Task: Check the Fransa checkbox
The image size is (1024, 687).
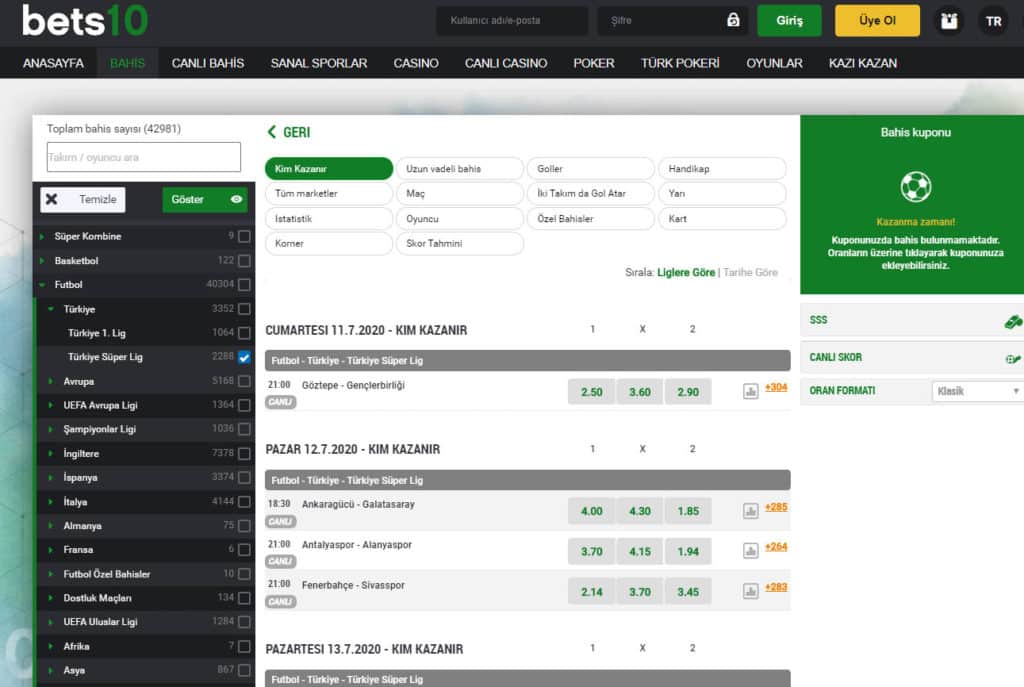Action: tap(244, 550)
